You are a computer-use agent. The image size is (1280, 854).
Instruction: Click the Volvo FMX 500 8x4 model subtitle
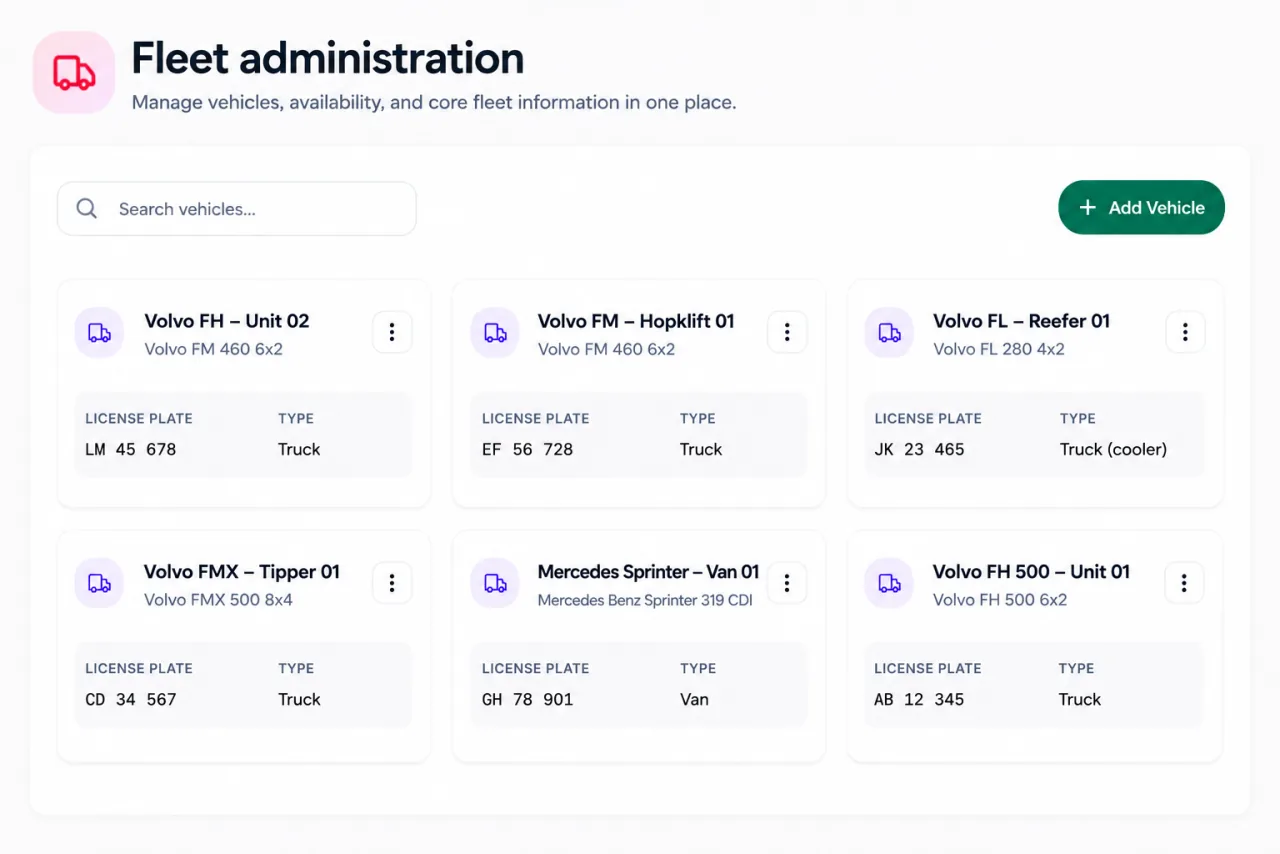click(218, 600)
